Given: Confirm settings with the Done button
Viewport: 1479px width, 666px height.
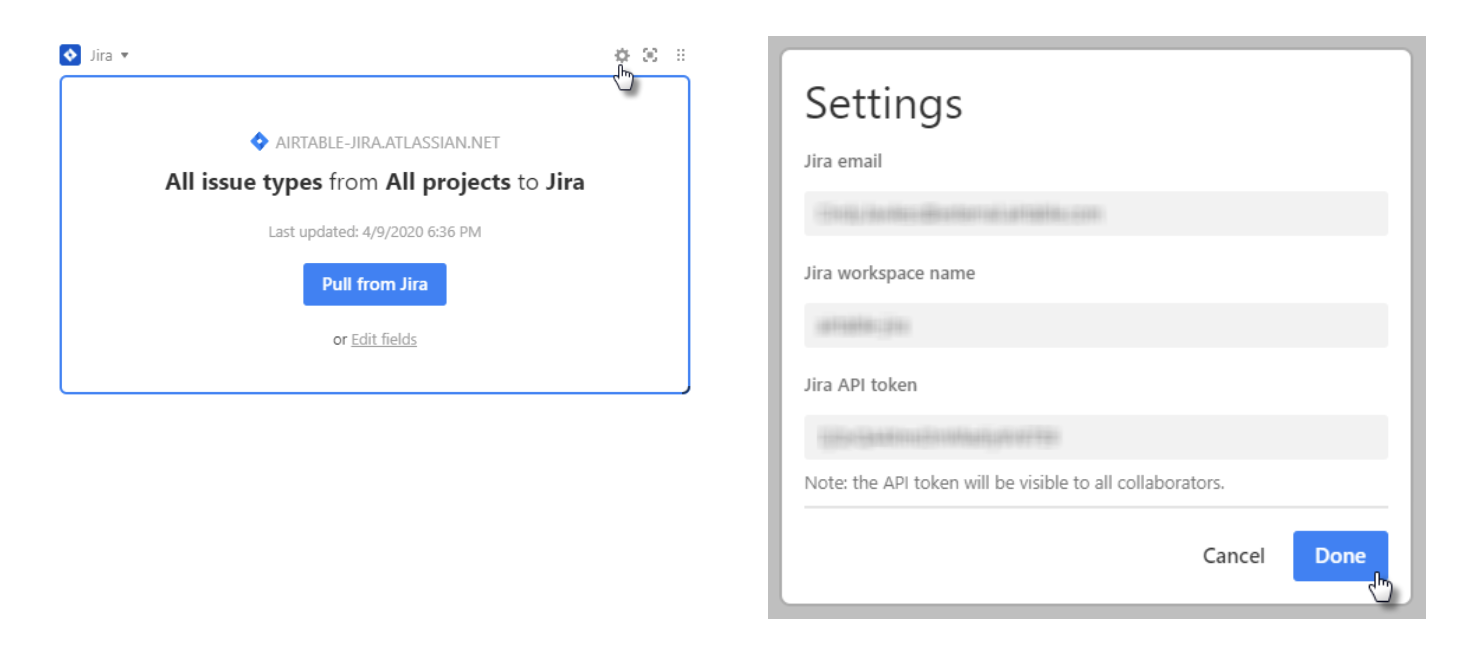Looking at the screenshot, I should 1340,556.
